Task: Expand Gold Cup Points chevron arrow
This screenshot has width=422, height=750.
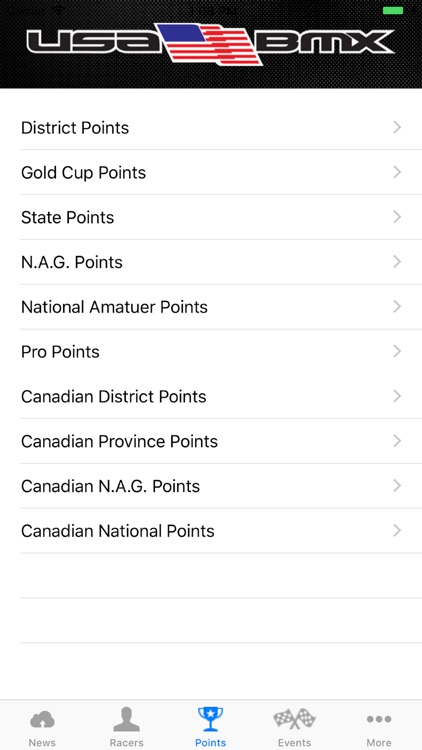Action: pyautogui.click(x=397, y=172)
